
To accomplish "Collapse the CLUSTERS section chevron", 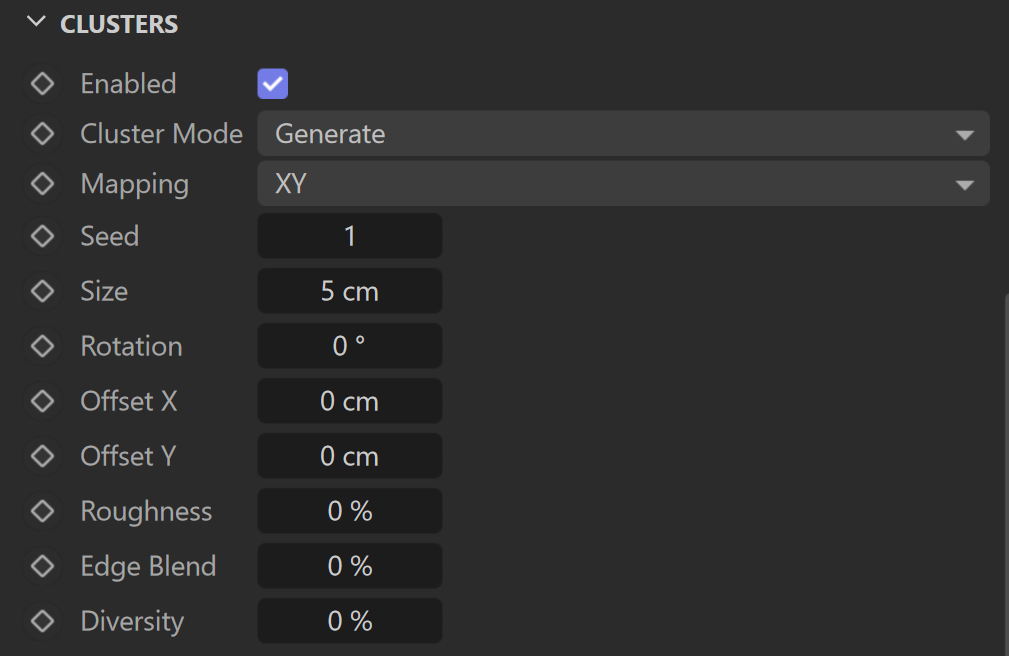I will point(36,23).
